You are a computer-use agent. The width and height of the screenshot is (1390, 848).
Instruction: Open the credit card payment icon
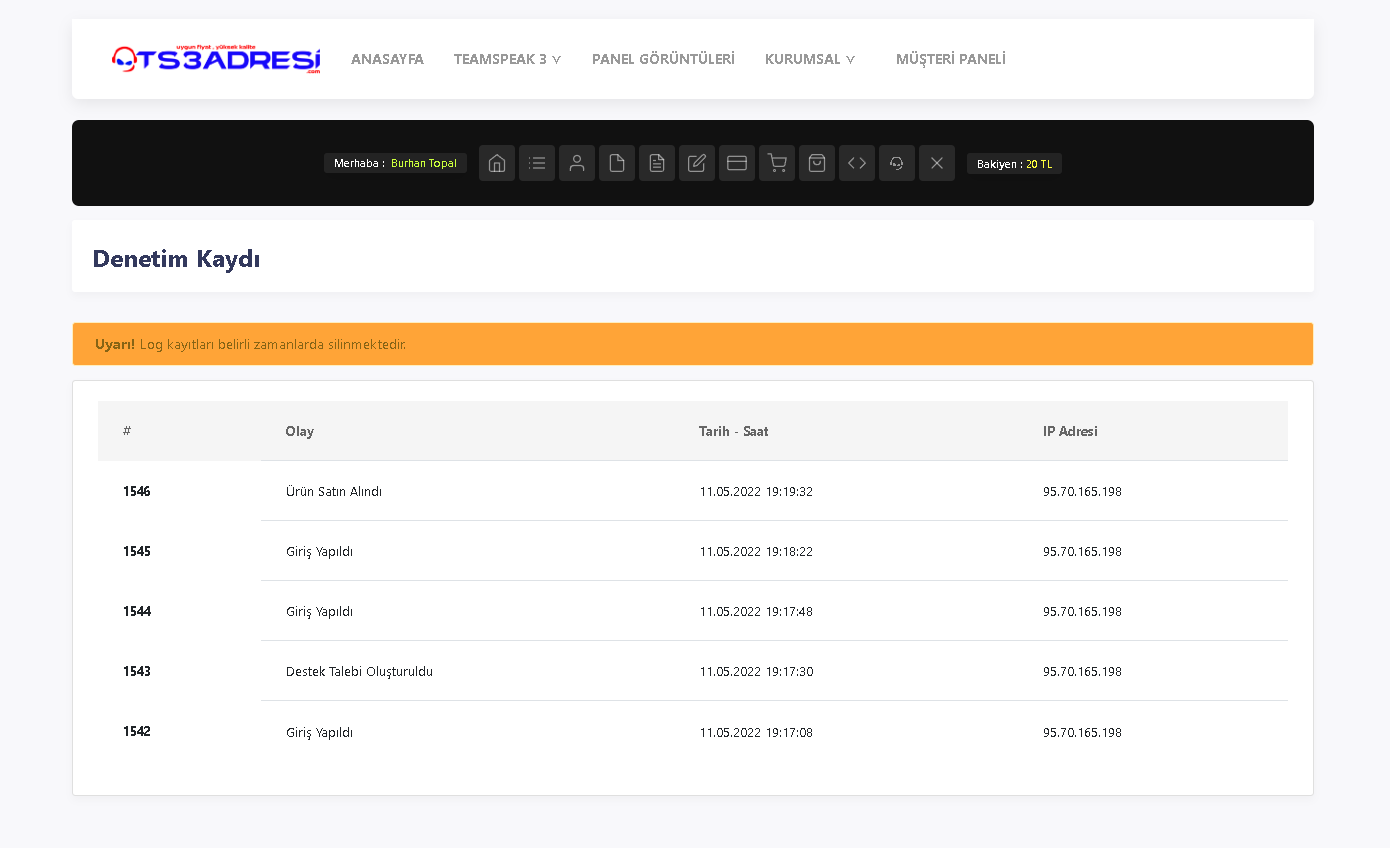(737, 163)
